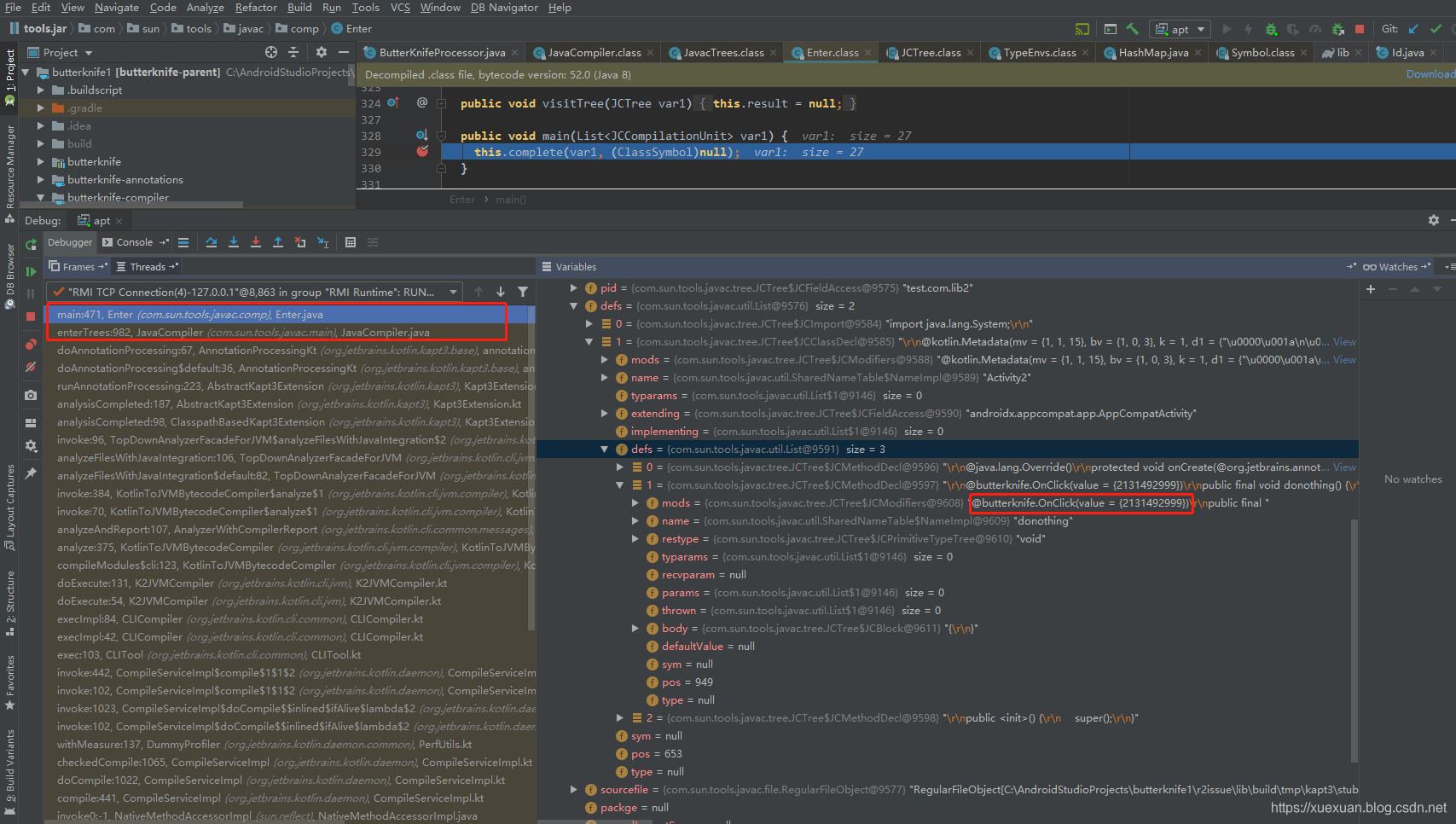Stop process with top toolbar red square
The image size is (1456, 824).
[x=1360, y=29]
